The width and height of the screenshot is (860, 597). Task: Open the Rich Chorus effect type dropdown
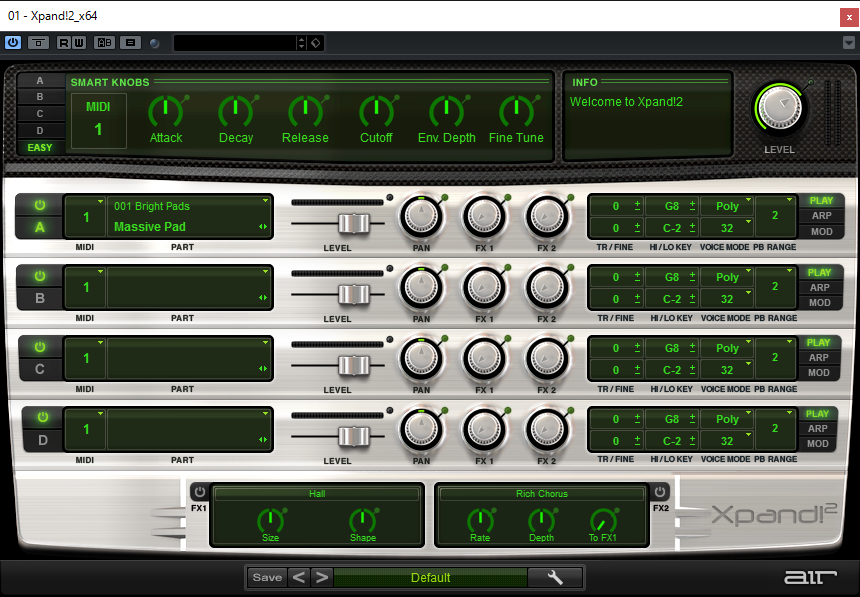[541, 494]
